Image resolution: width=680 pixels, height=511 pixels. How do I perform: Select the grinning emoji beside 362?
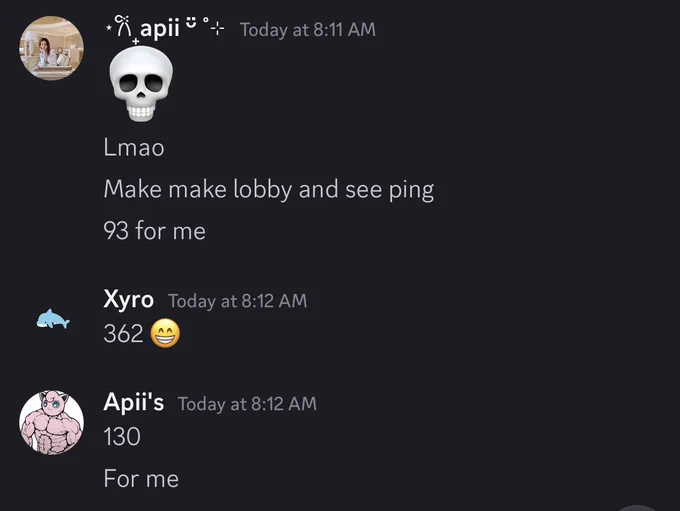pos(165,334)
